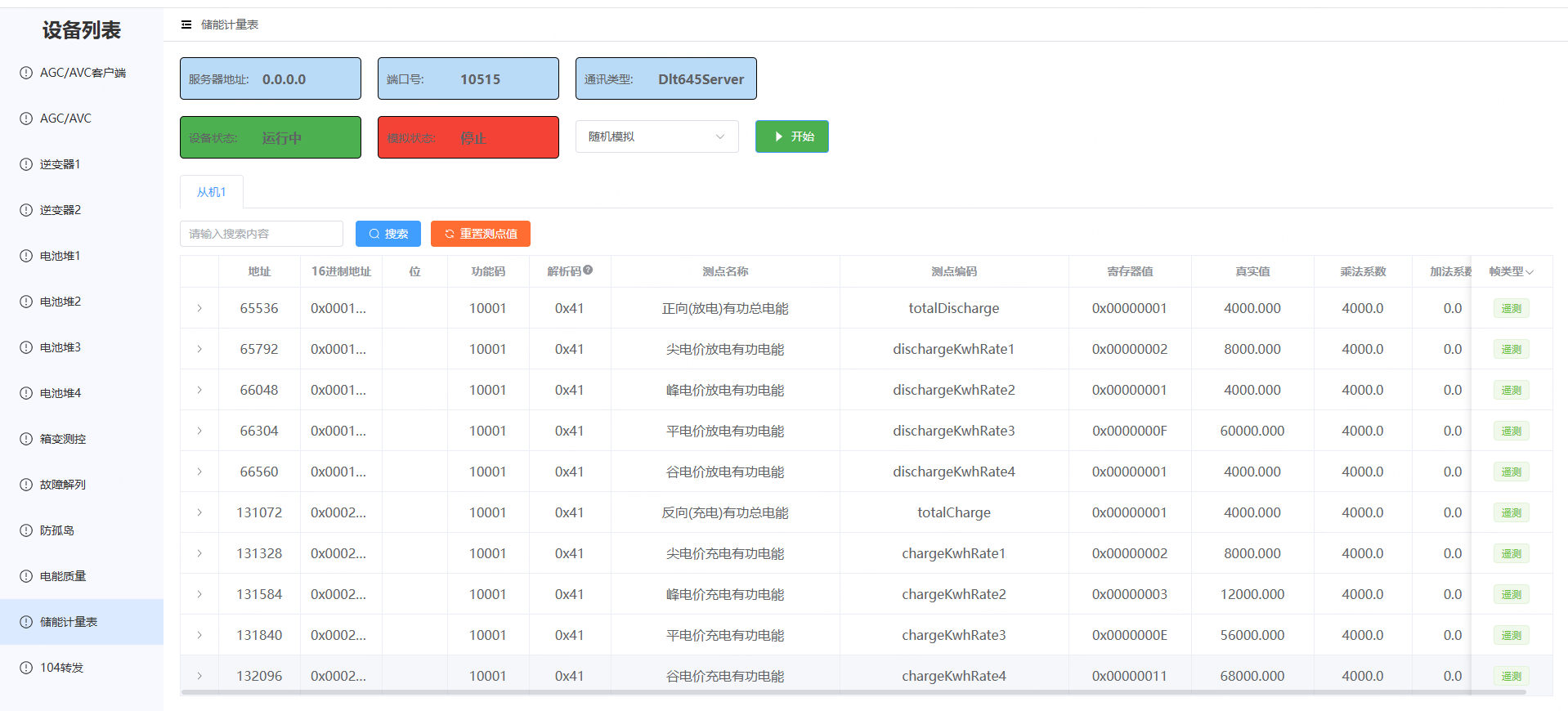The width and height of the screenshot is (1568, 711).
Task: Open 电池堆3 in the device list
Action: point(82,347)
